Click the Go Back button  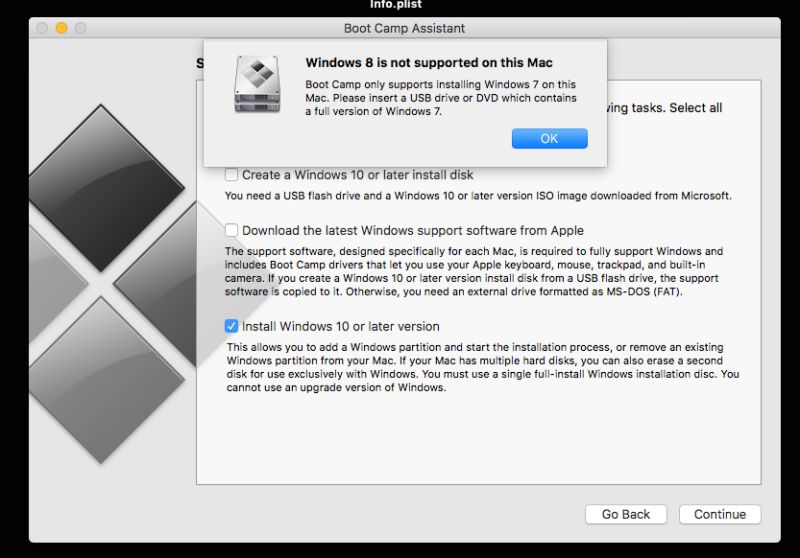tap(626, 514)
